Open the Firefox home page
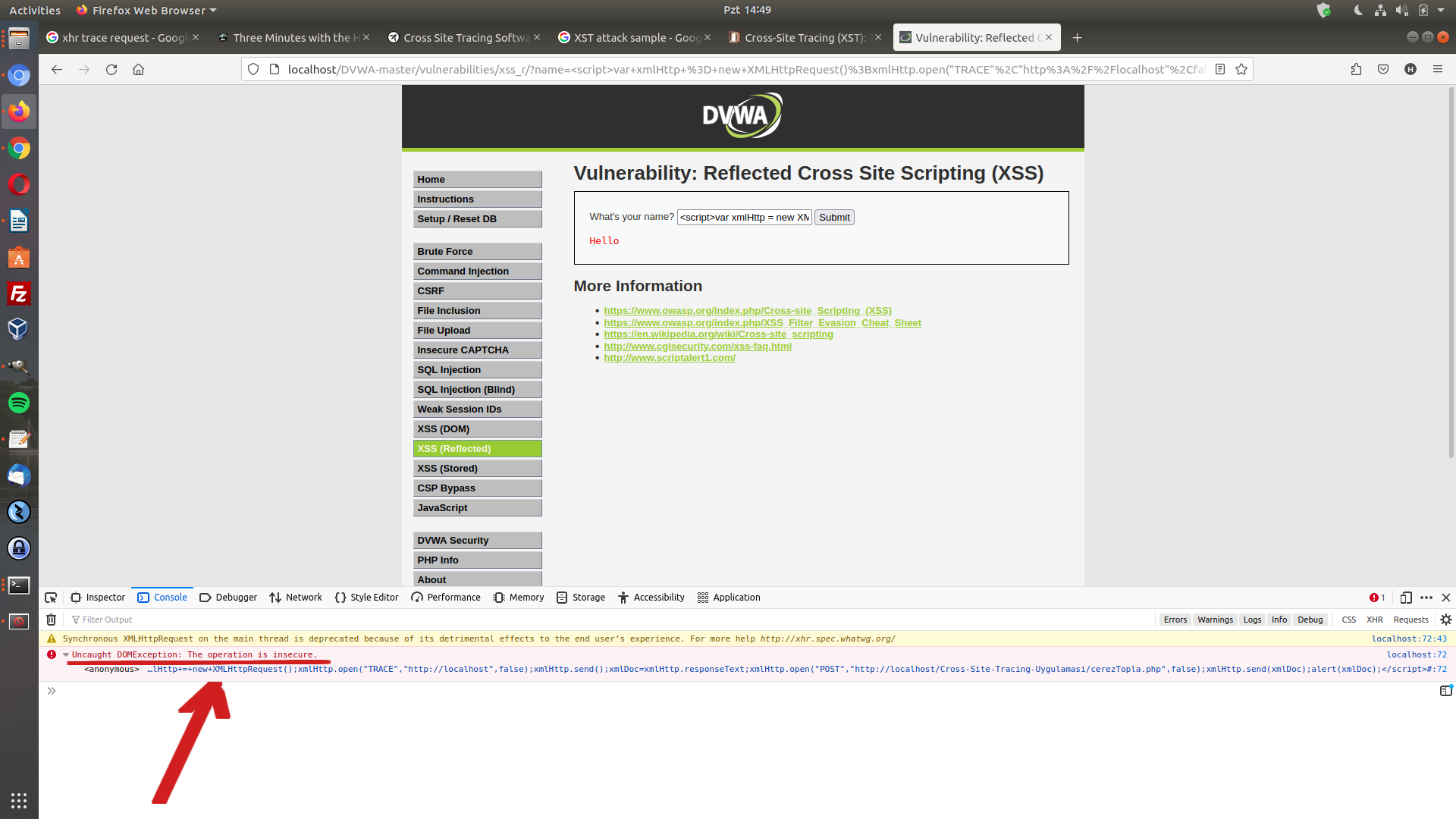Viewport: 1456px width, 819px height. [138, 69]
